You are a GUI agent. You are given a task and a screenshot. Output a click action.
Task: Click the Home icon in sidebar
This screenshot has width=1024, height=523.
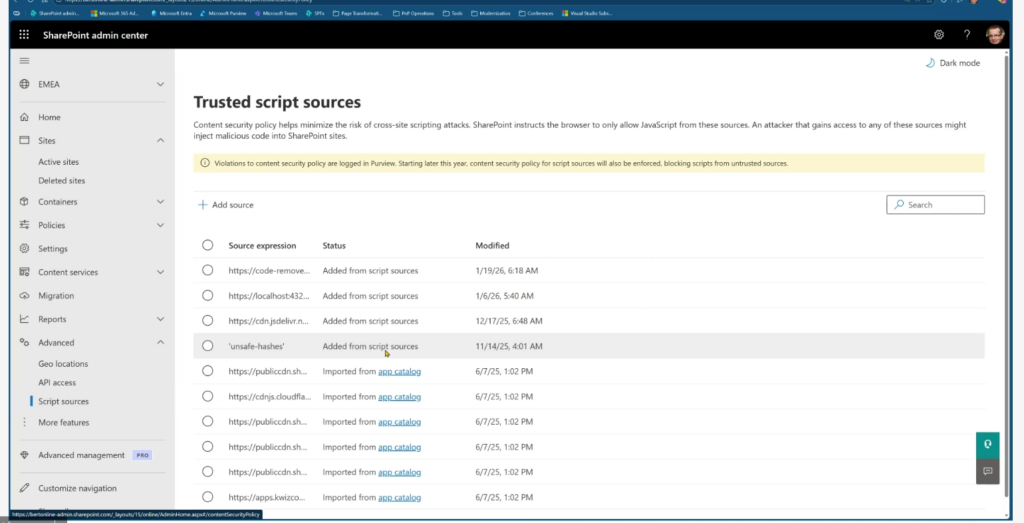[24, 117]
